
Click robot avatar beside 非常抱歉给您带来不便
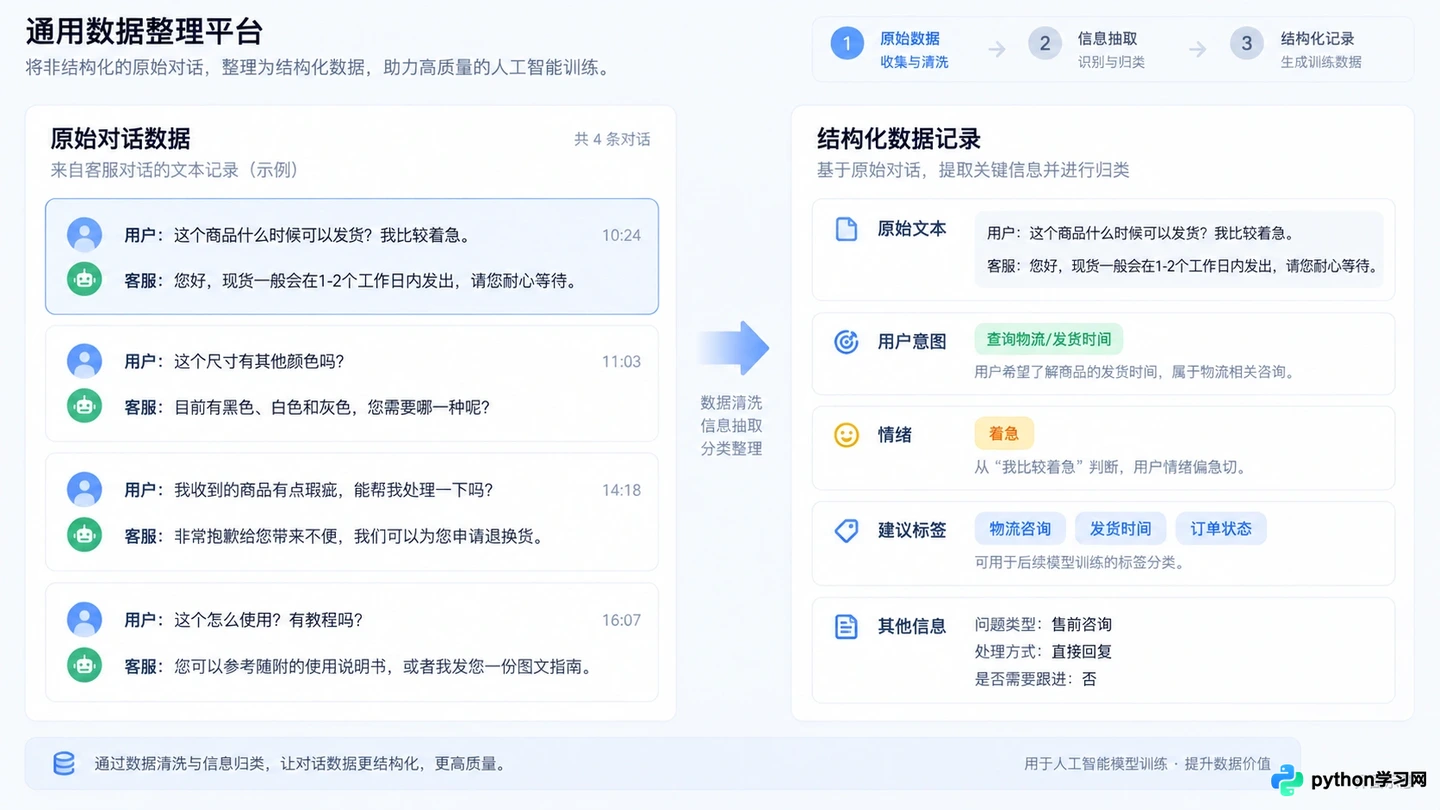pyautogui.click(x=85, y=535)
